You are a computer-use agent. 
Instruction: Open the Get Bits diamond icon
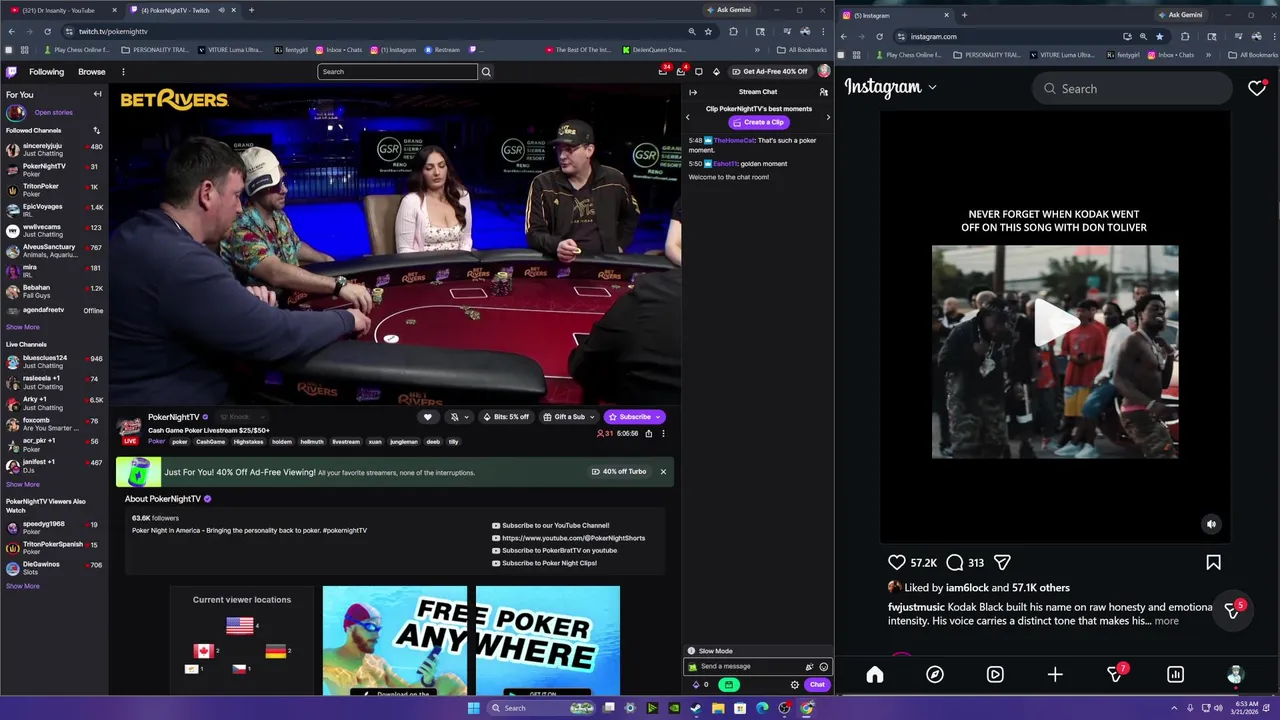click(x=716, y=72)
